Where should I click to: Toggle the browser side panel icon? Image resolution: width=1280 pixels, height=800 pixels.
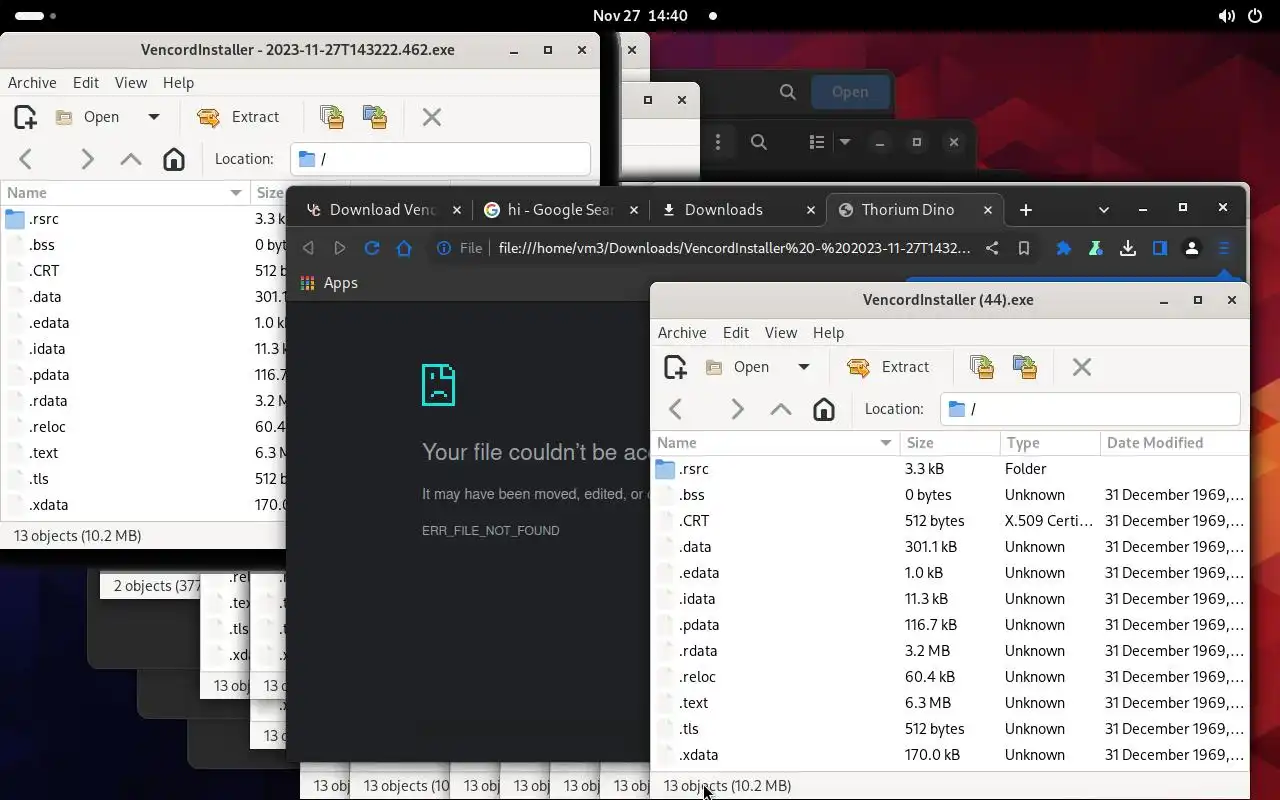[1160, 248]
